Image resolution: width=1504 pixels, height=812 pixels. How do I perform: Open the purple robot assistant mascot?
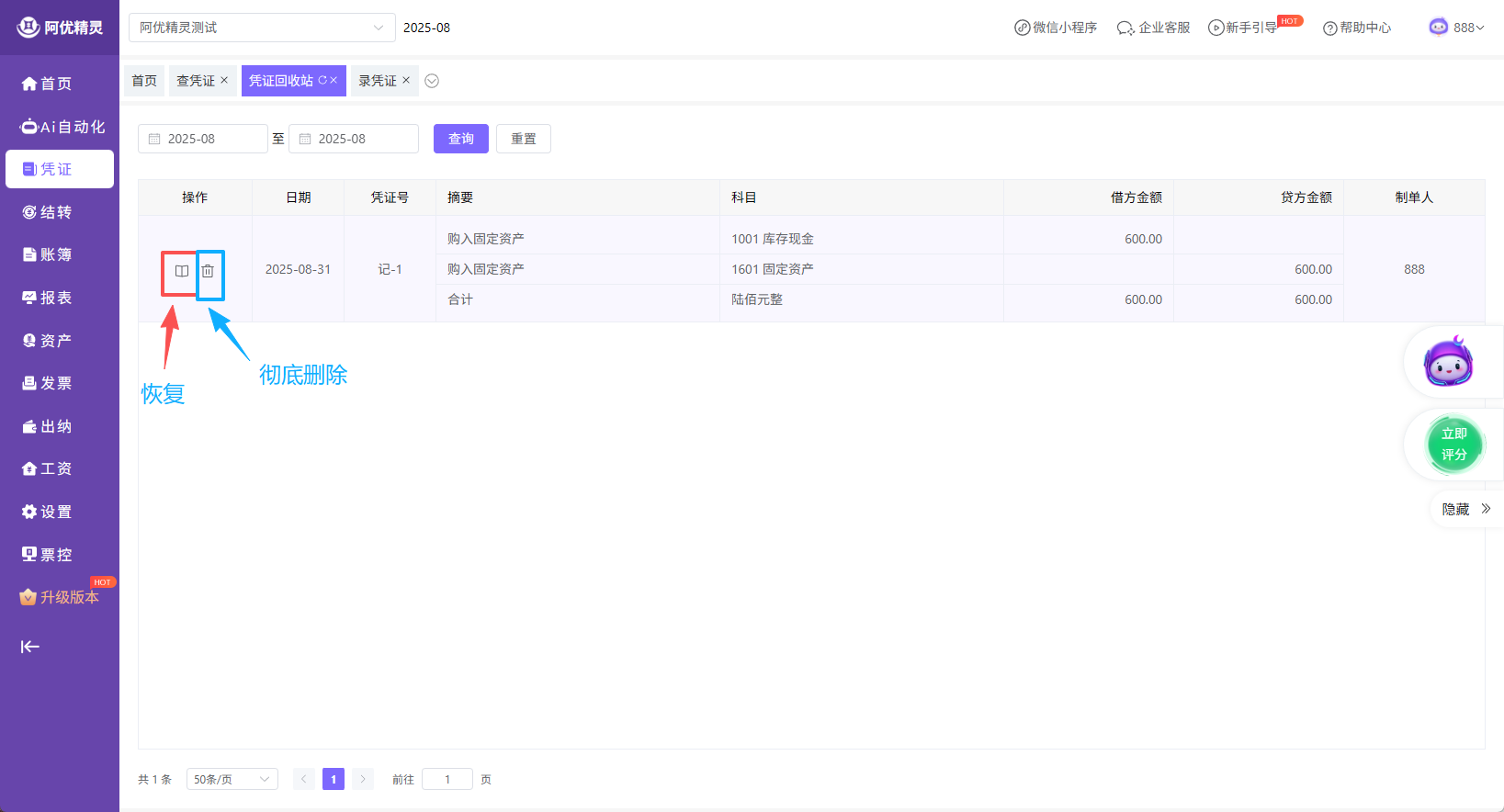[1448, 362]
